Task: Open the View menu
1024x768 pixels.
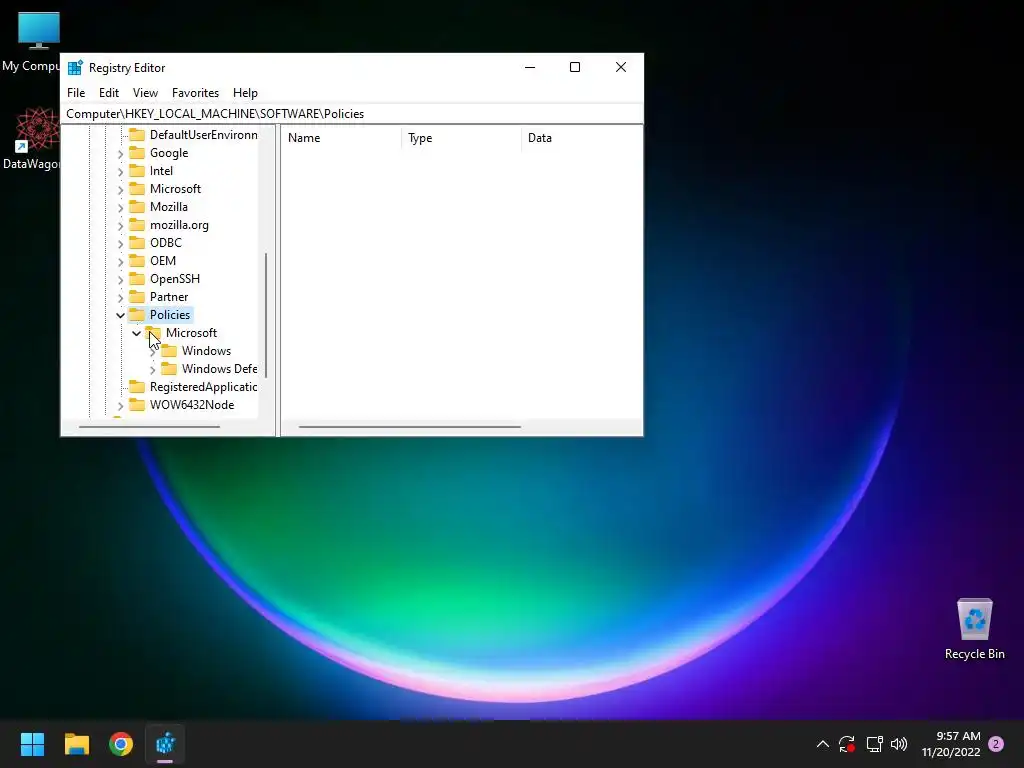Action: click(145, 93)
